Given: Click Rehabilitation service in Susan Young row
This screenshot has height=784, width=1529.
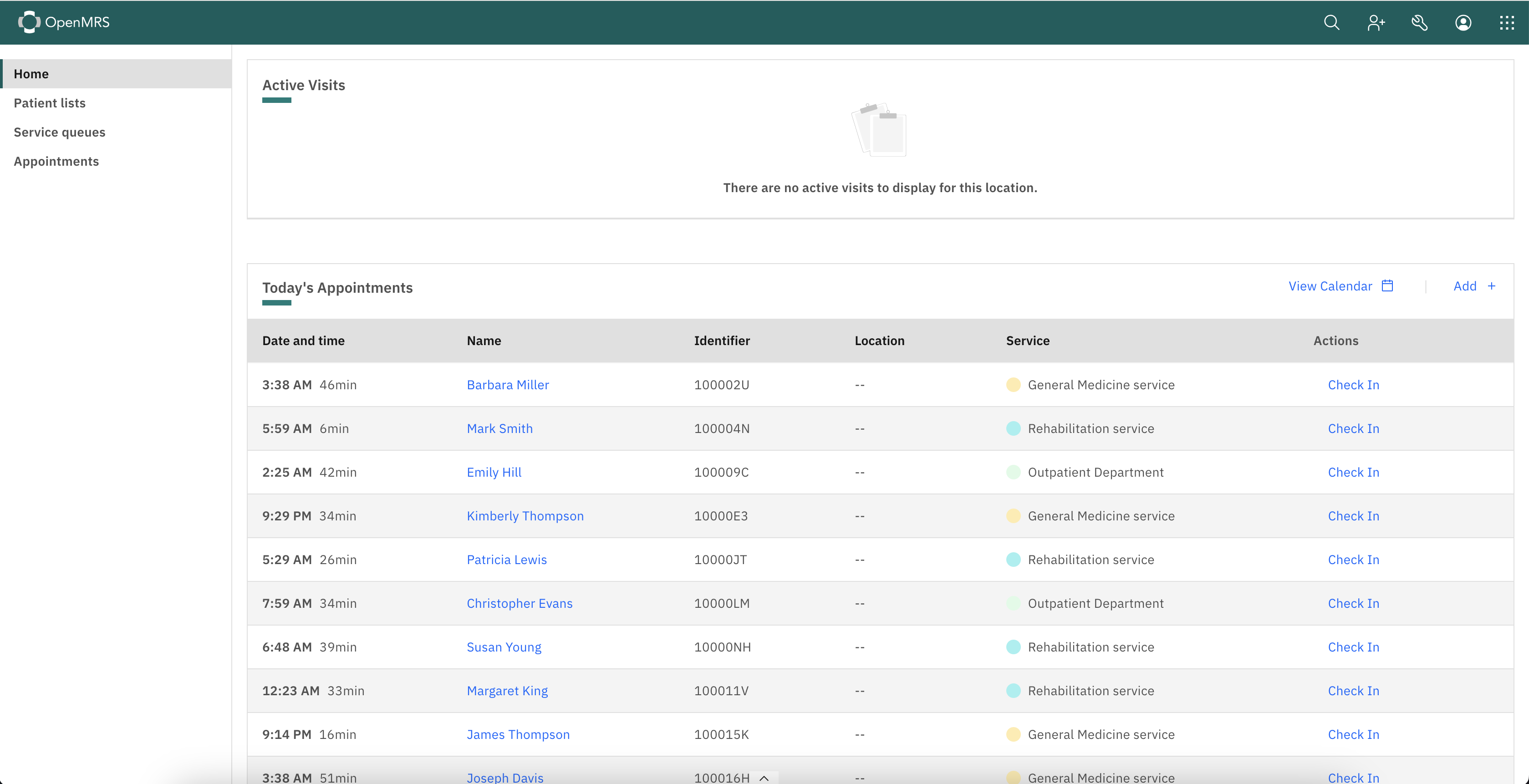Looking at the screenshot, I should [1091, 647].
